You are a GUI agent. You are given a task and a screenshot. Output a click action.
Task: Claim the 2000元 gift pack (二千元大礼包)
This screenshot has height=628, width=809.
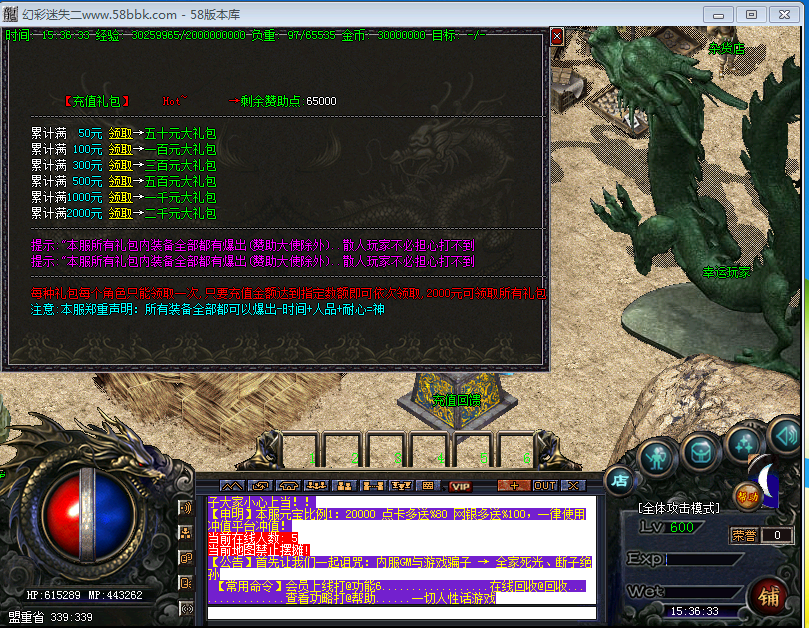(x=120, y=214)
